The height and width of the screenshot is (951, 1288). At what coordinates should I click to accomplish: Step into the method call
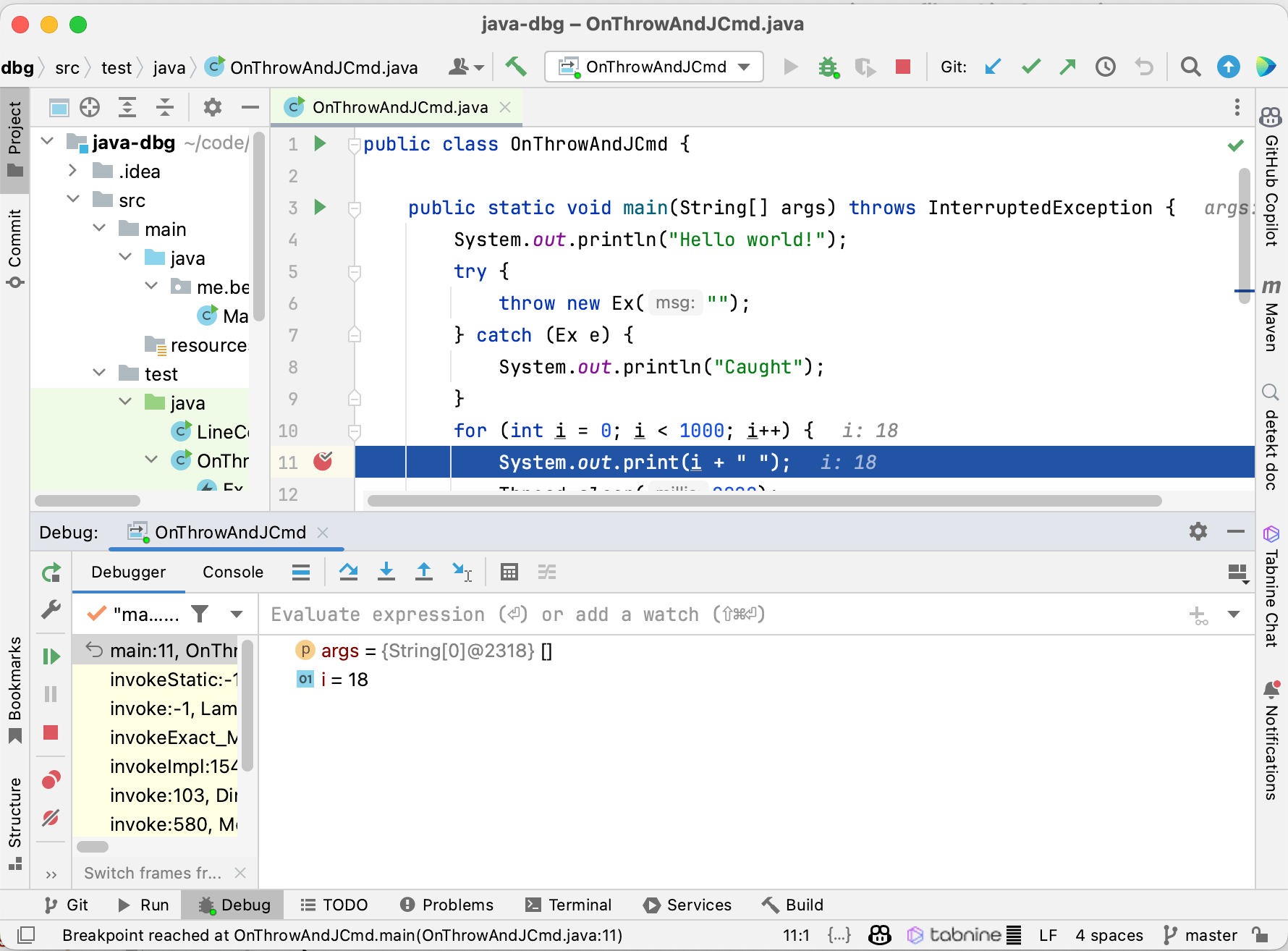coord(386,572)
